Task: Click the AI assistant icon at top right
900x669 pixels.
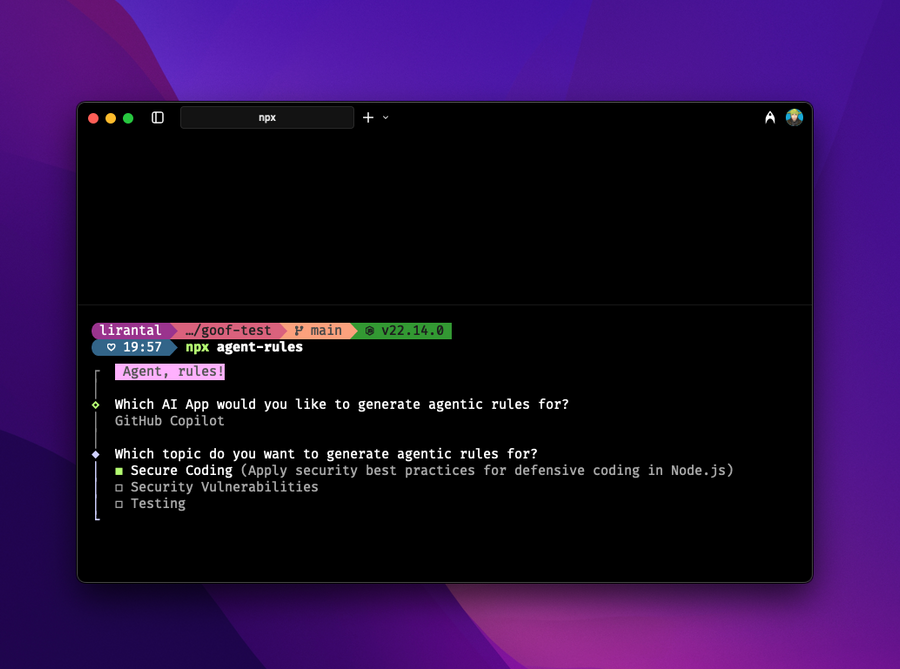Action: click(x=769, y=117)
